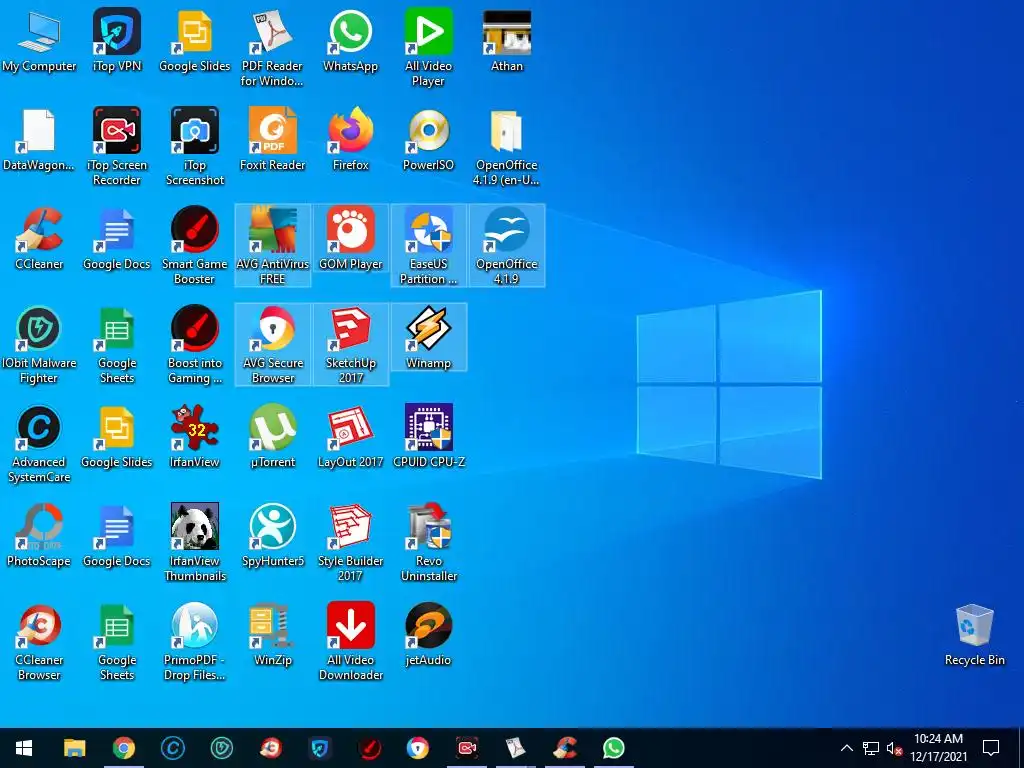Image resolution: width=1024 pixels, height=768 pixels.
Task: Select the IrfanView icon with number 32
Action: [195, 438]
